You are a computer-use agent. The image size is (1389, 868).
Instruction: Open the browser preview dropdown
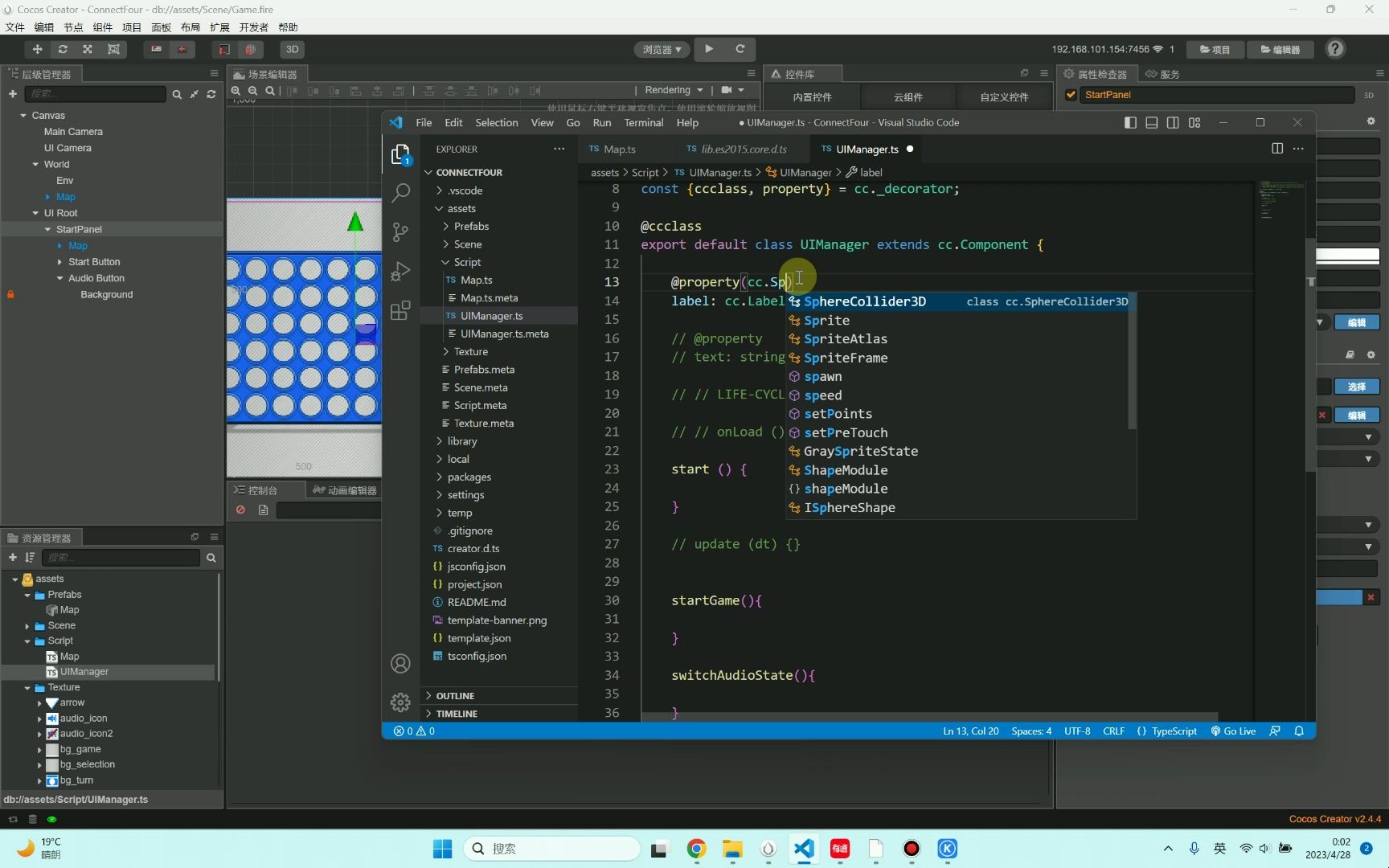click(x=662, y=49)
